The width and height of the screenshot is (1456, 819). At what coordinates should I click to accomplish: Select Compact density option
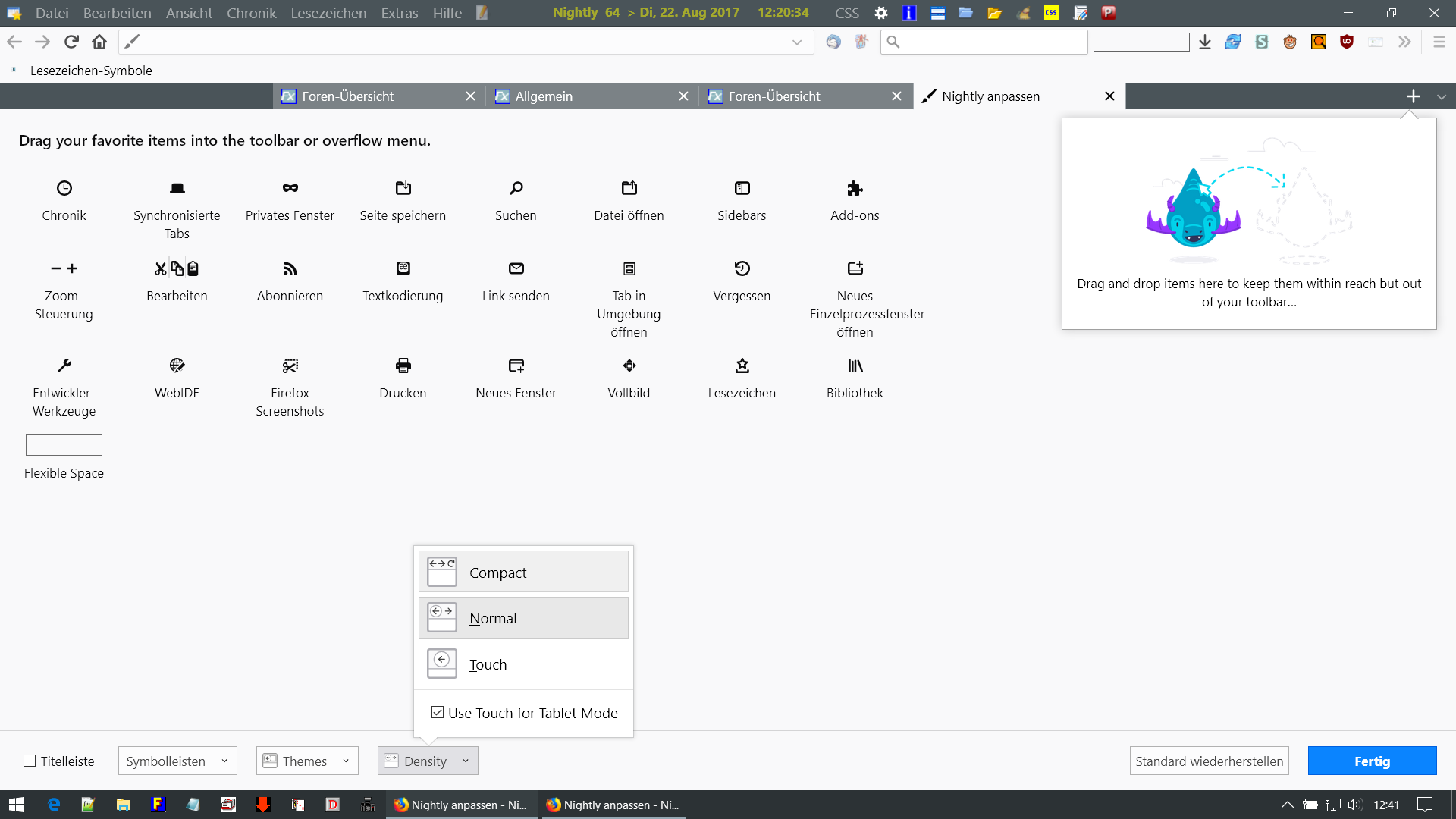tap(523, 572)
